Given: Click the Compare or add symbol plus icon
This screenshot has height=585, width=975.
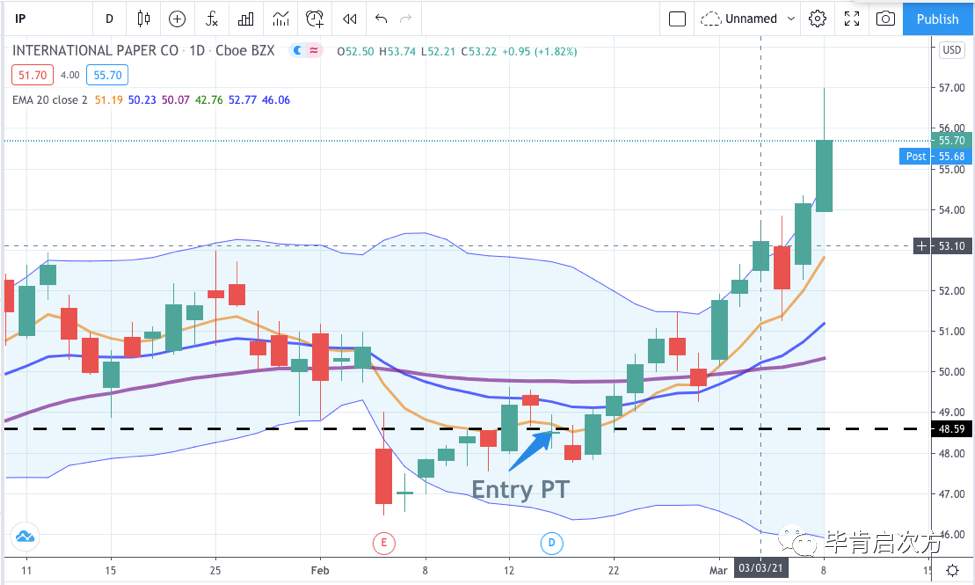Looking at the screenshot, I should point(177,19).
